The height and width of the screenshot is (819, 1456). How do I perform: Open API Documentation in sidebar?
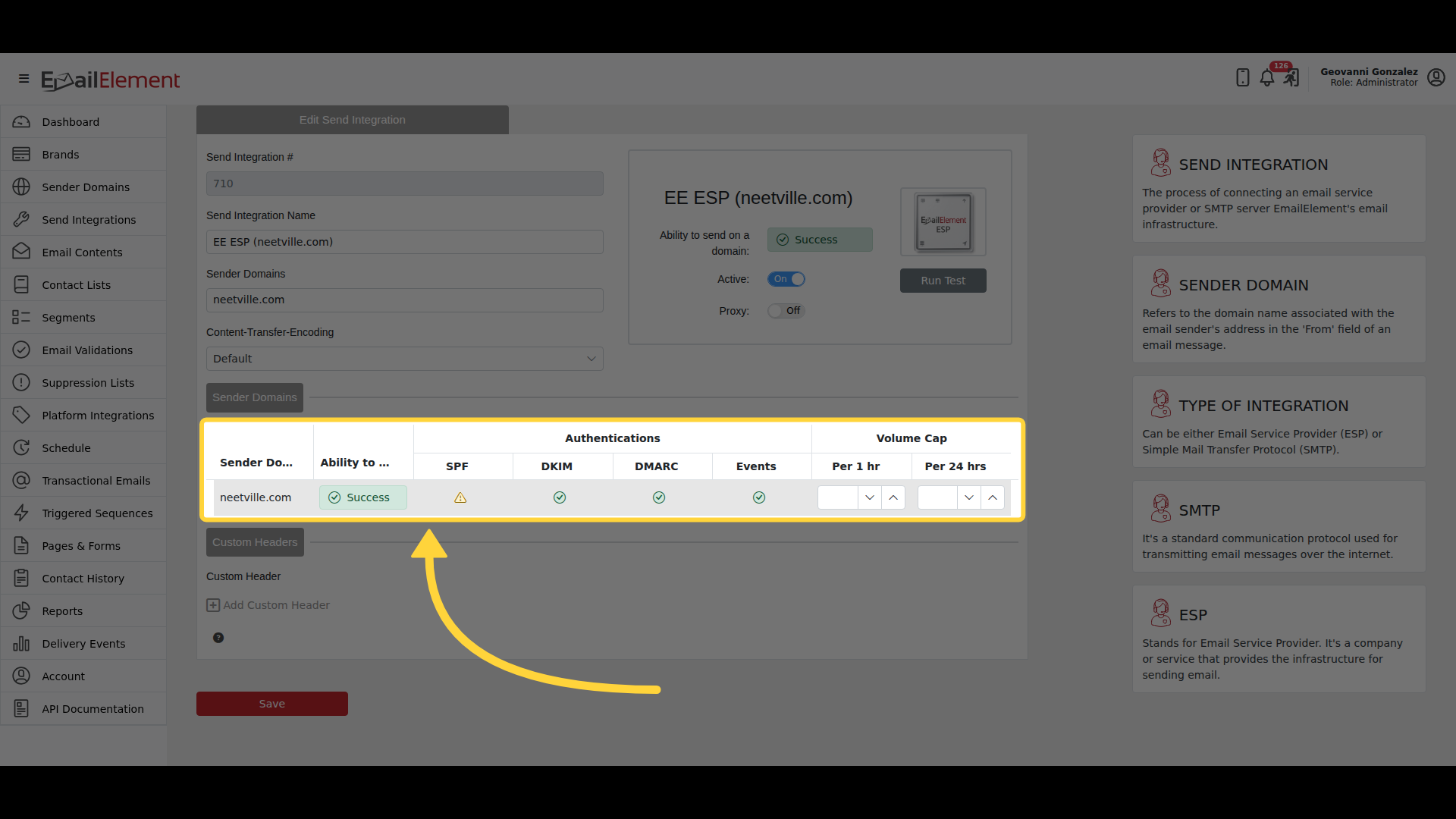click(83, 709)
